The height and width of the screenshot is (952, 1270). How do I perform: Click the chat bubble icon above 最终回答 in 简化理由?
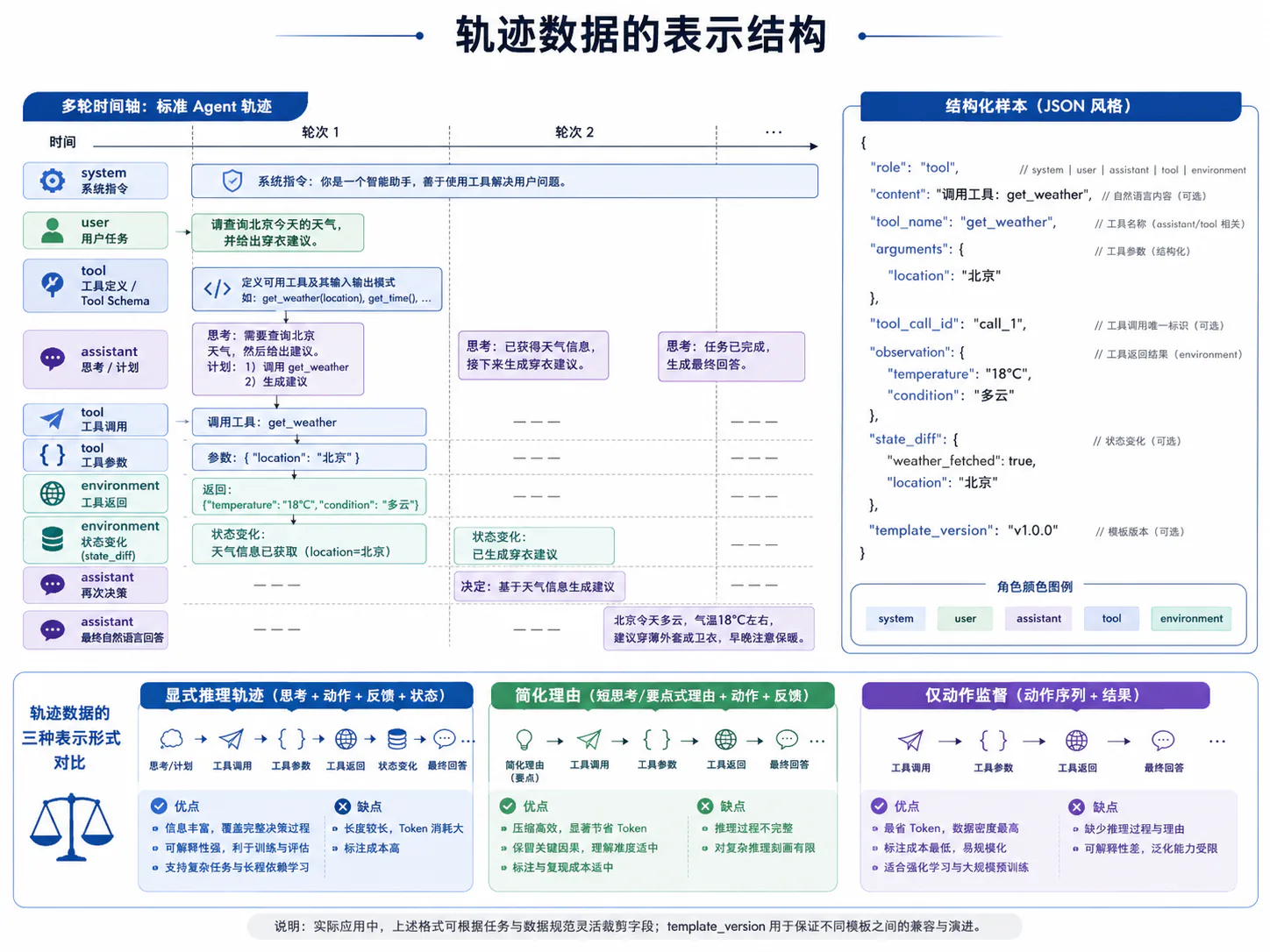(x=788, y=740)
